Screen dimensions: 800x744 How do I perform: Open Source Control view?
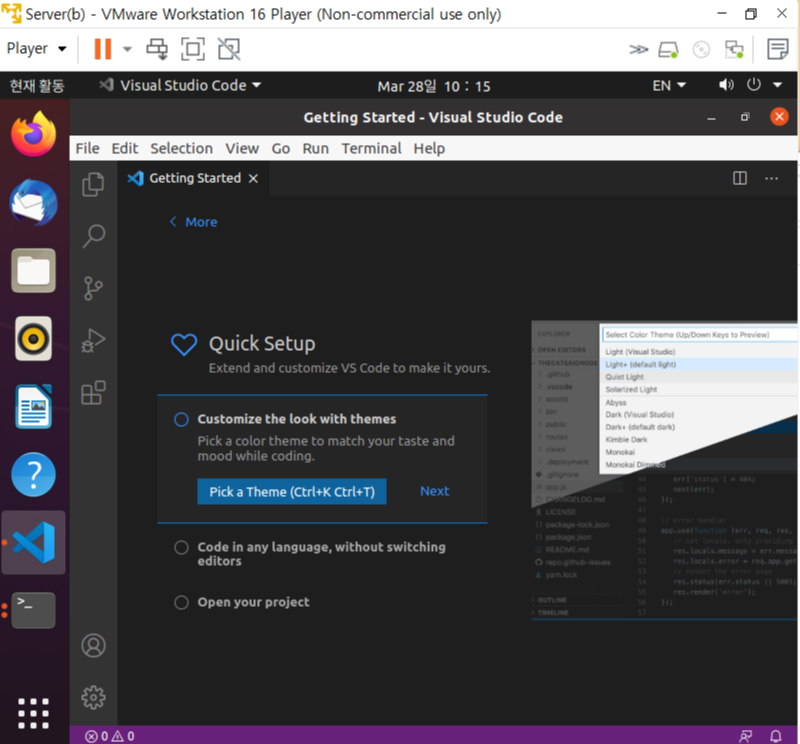(93, 289)
